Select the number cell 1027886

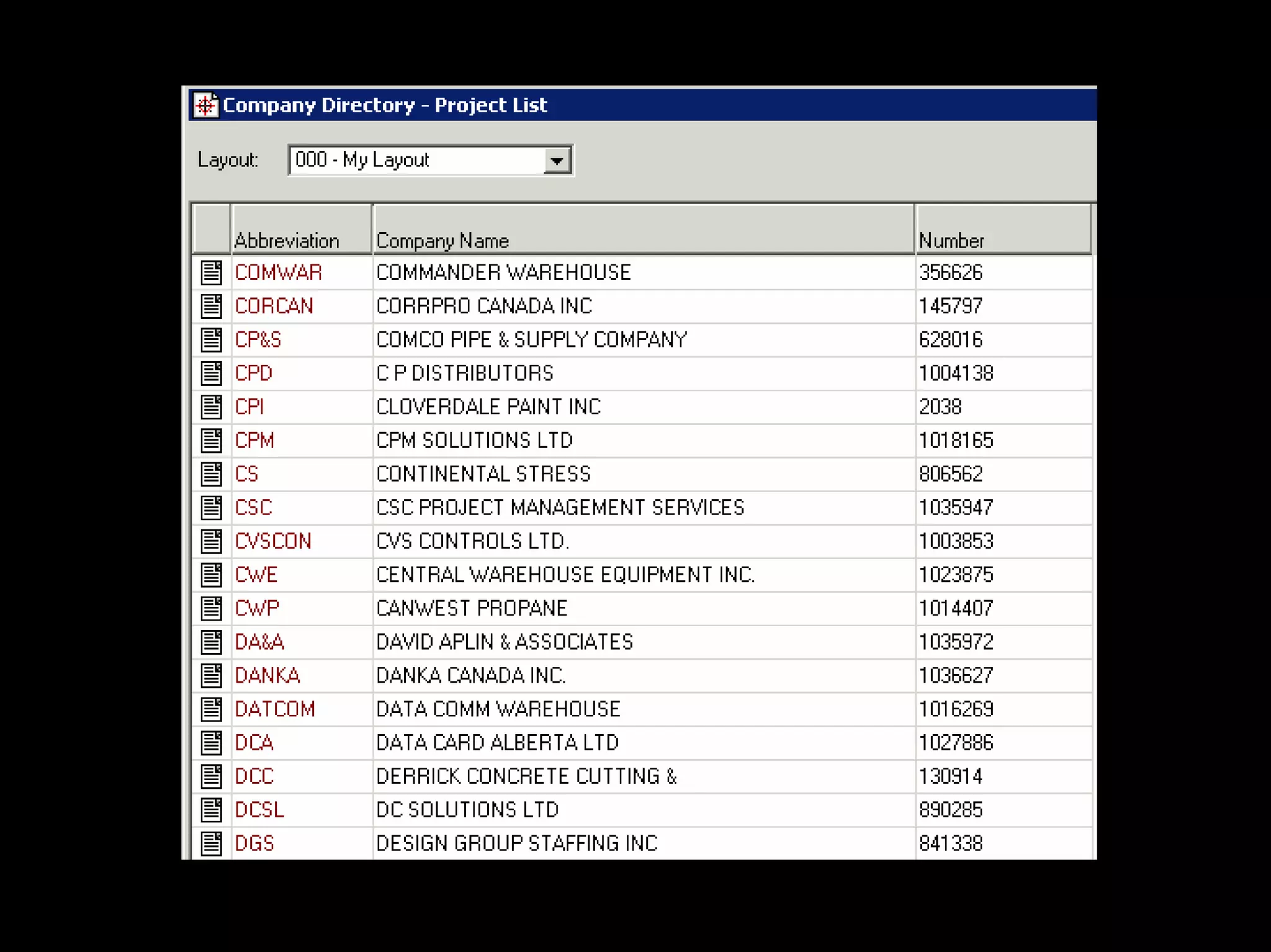956,743
